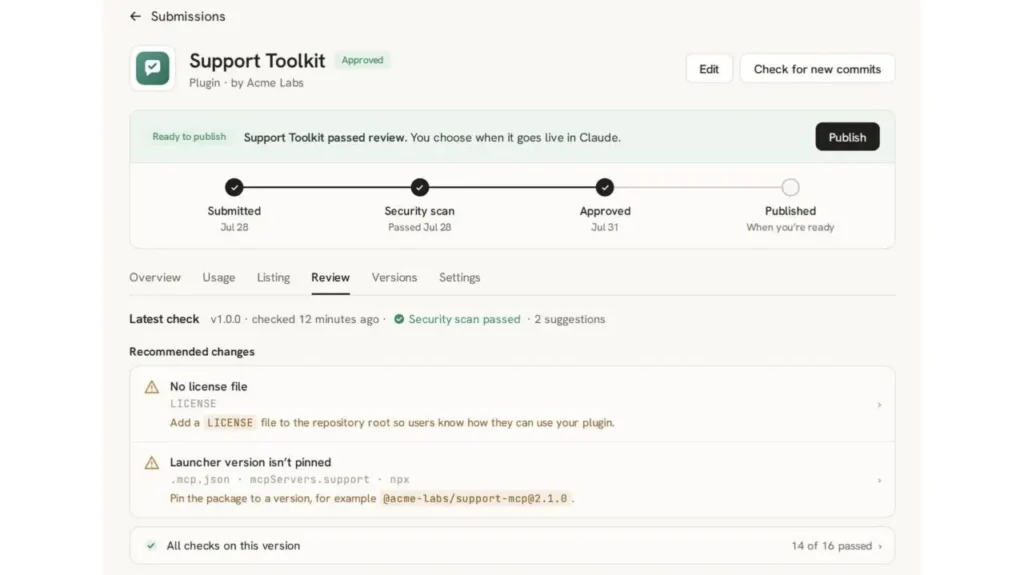Image resolution: width=1024 pixels, height=575 pixels.
Task: Click Plugin by Acme Labs subtitle
Action: tap(246, 83)
